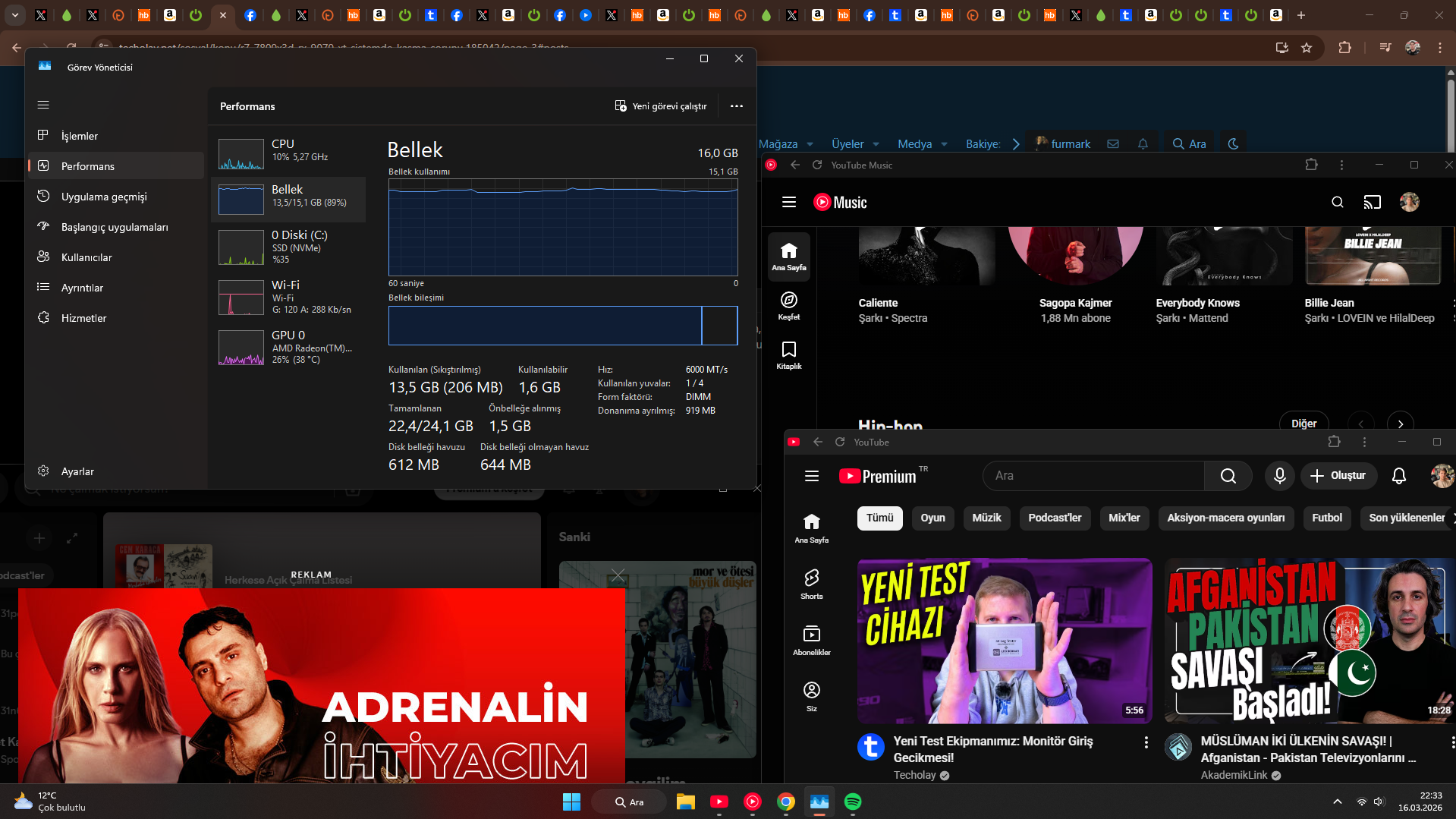
Task: Select the GPU 0 performance entry
Action: (x=288, y=347)
